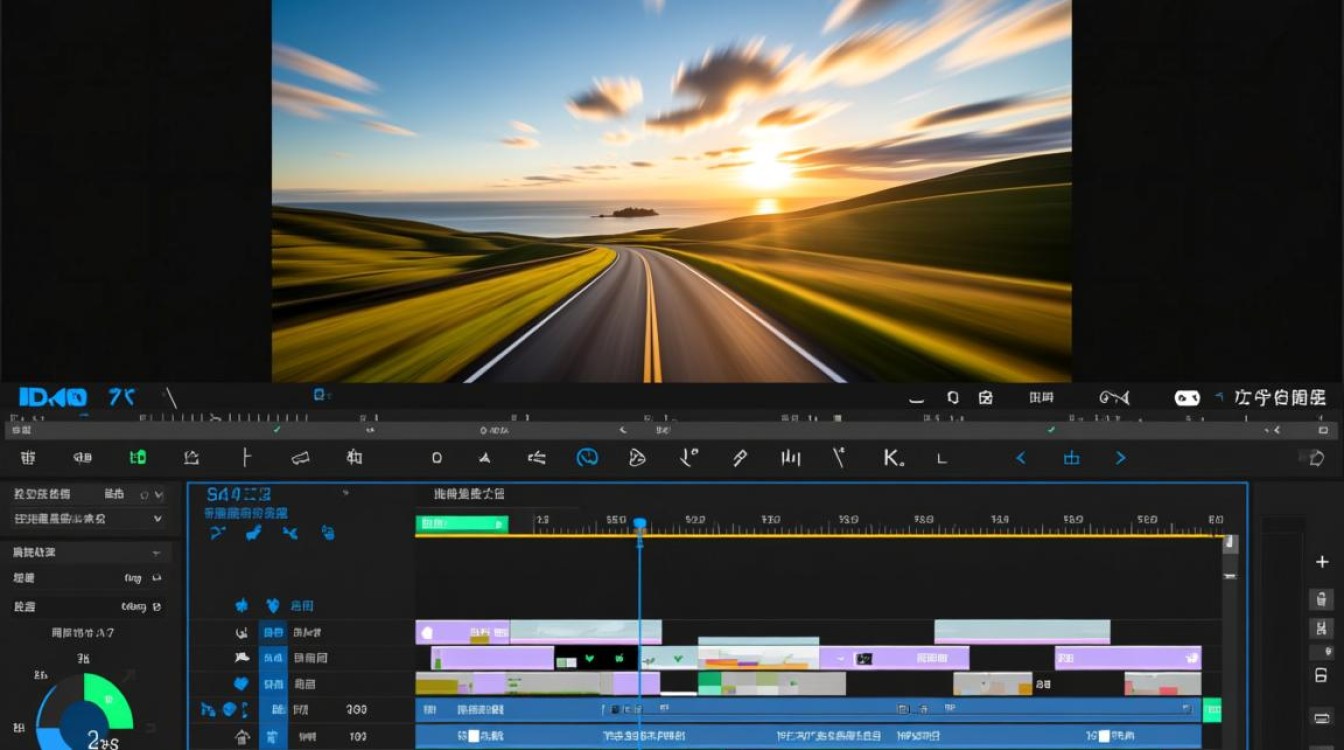Click the trash icon in the right sidebar
The height and width of the screenshot is (750, 1344).
(1321, 599)
